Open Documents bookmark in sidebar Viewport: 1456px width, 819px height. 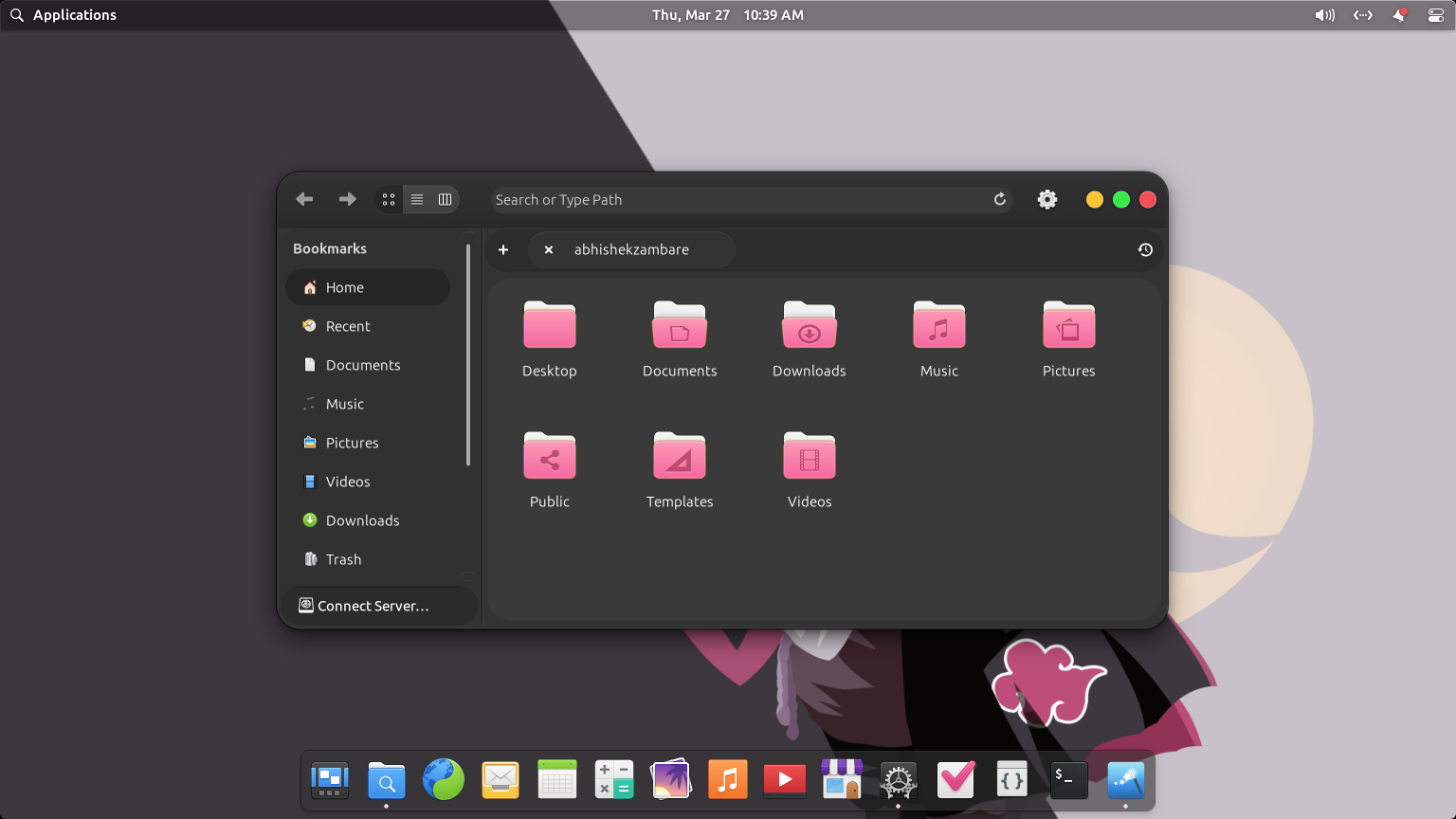(368, 365)
